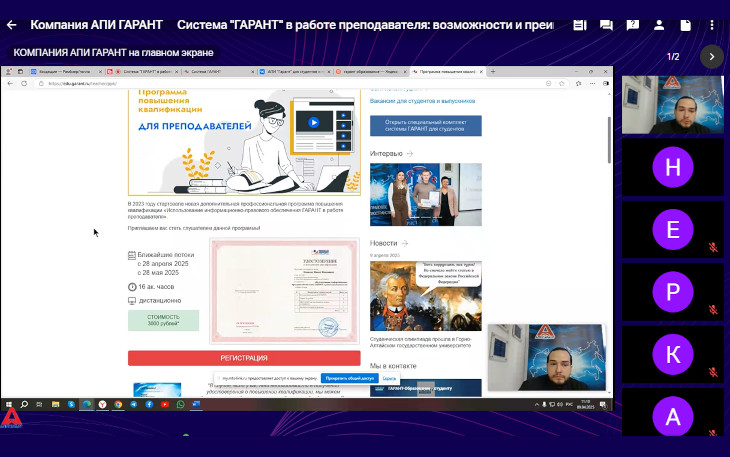This screenshot has width=730, height=457.
Task: Open WhatsApp from the taskbar
Action: pyautogui.click(x=181, y=404)
